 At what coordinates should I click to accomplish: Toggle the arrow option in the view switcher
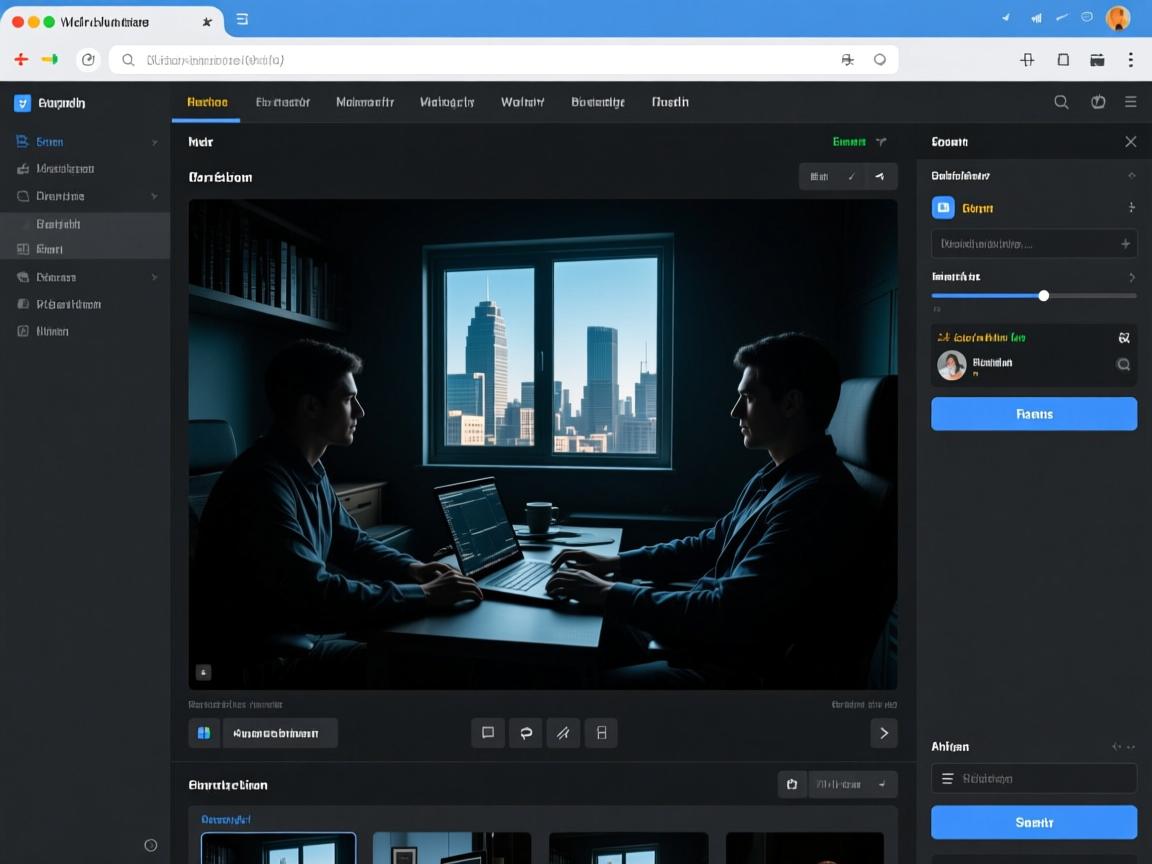tap(880, 177)
